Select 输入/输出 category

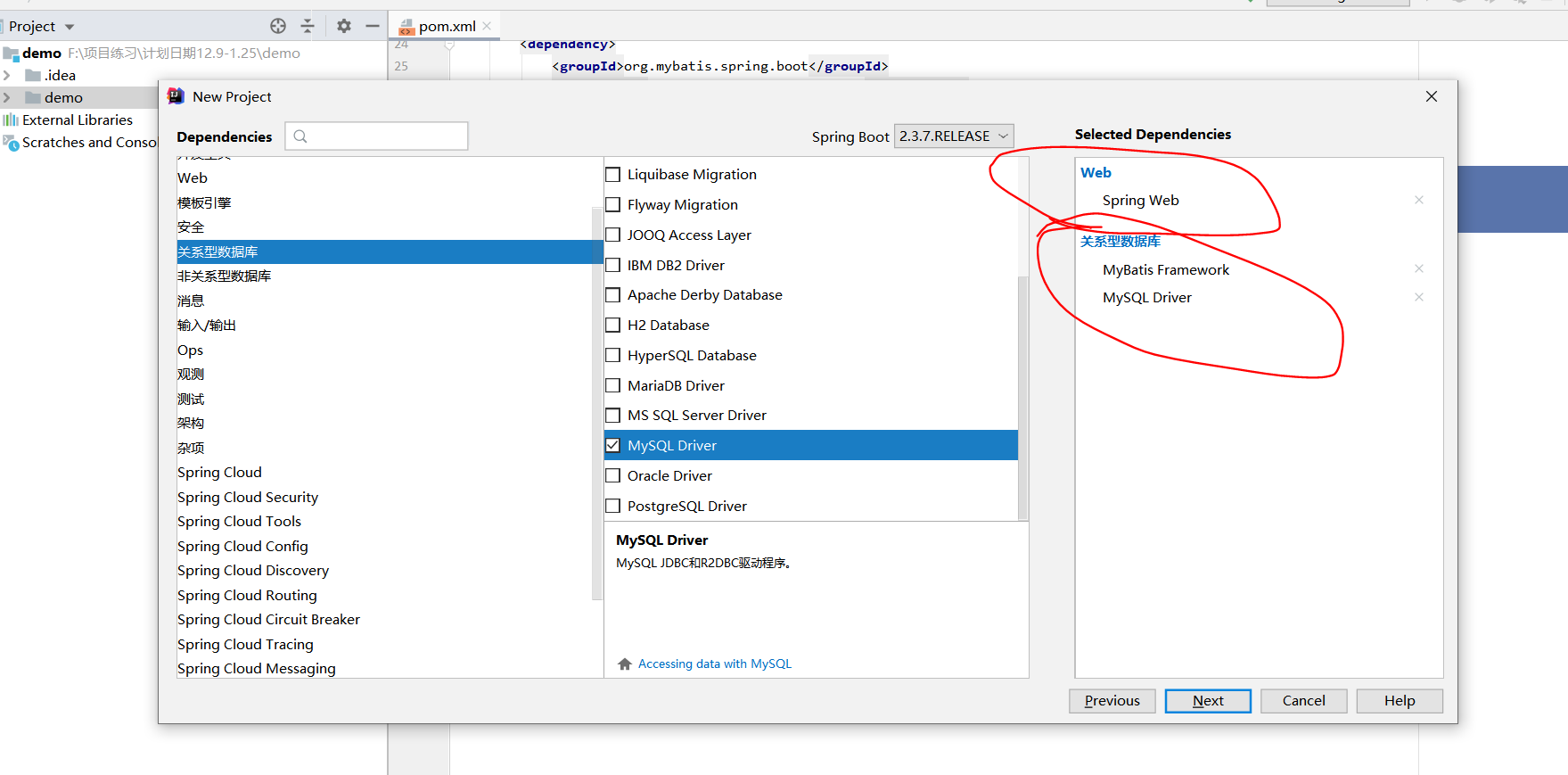(x=207, y=326)
